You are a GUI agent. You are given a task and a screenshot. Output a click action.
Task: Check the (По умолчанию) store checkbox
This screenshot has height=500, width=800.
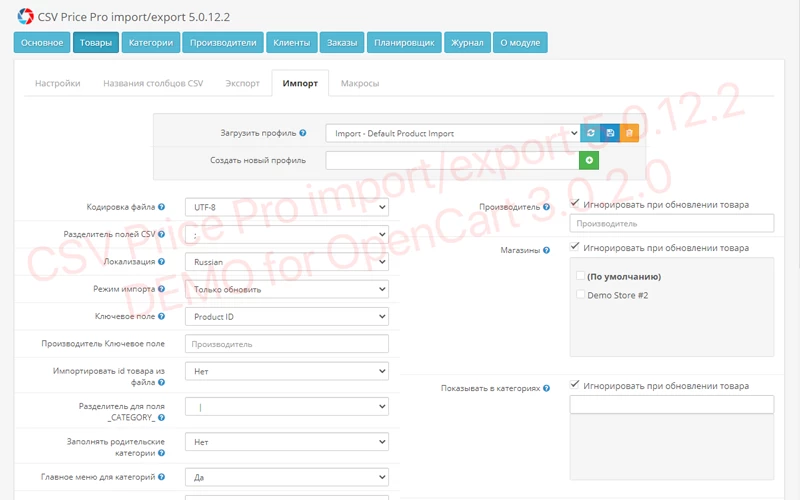pyautogui.click(x=580, y=276)
